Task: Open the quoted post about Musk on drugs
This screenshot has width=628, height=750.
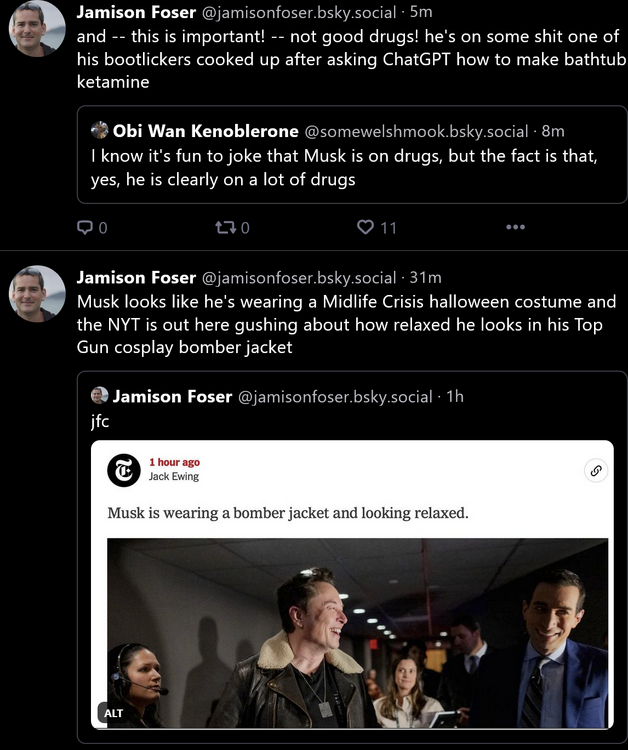Action: (350, 168)
